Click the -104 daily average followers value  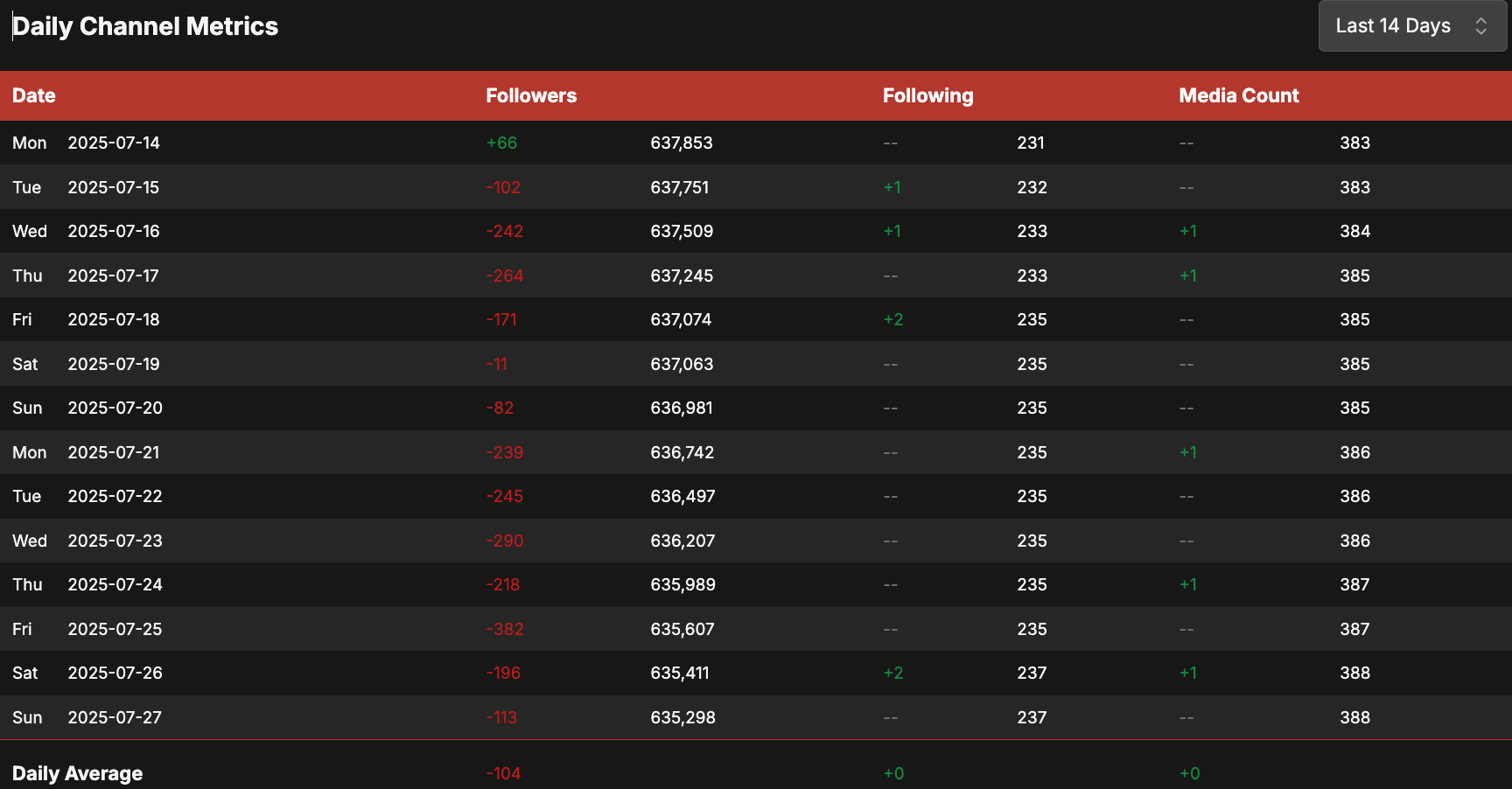[x=503, y=773]
